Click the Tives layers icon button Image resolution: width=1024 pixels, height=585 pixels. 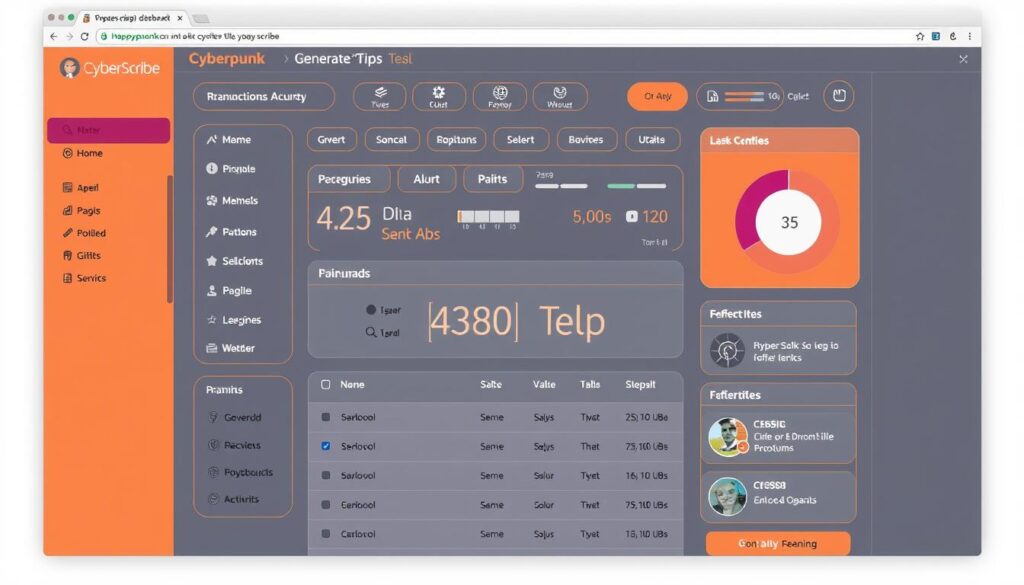coord(380,96)
